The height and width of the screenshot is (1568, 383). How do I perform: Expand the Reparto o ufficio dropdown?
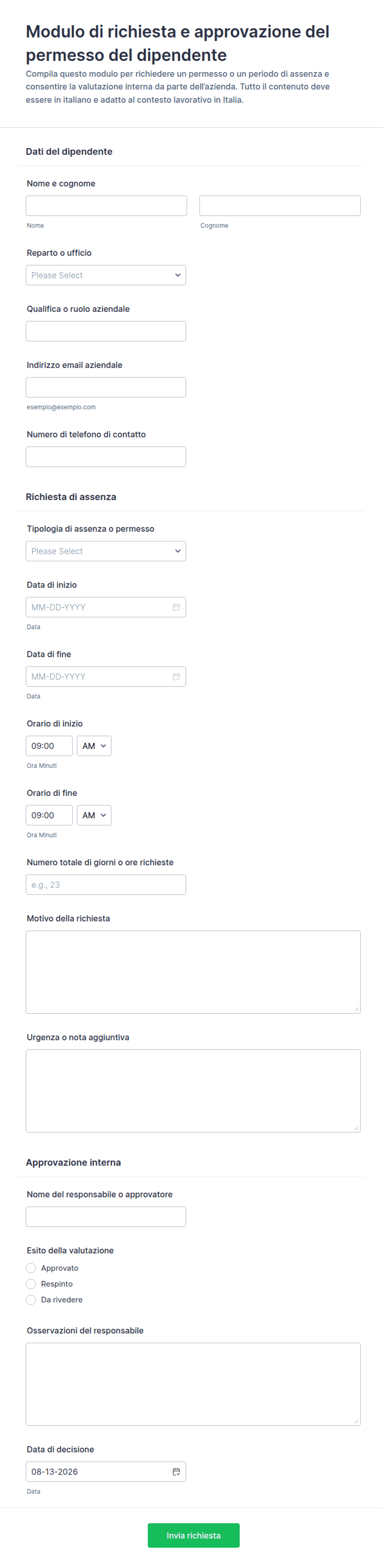click(105, 275)
